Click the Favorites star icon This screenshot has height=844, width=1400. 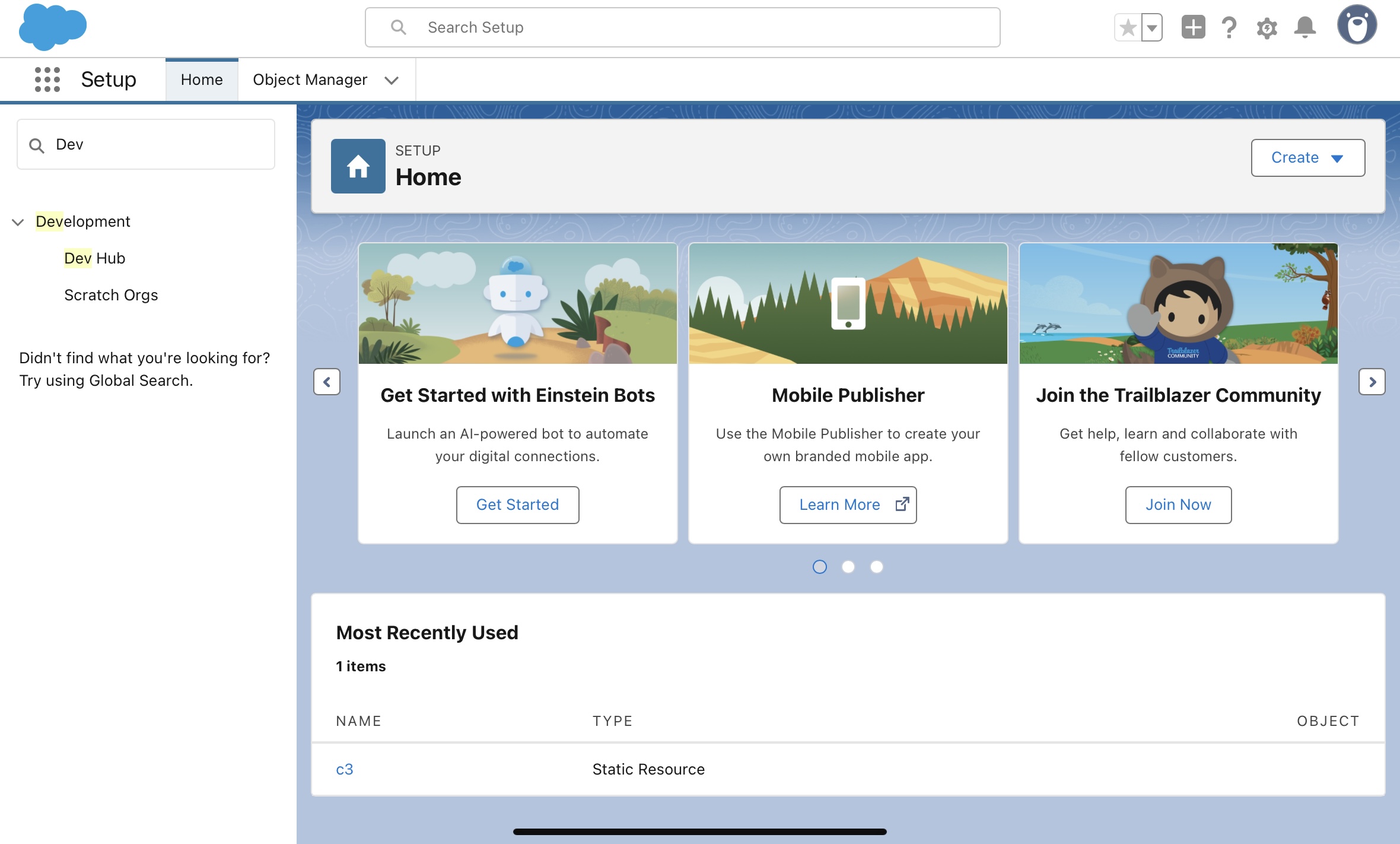click(1128, 27)
